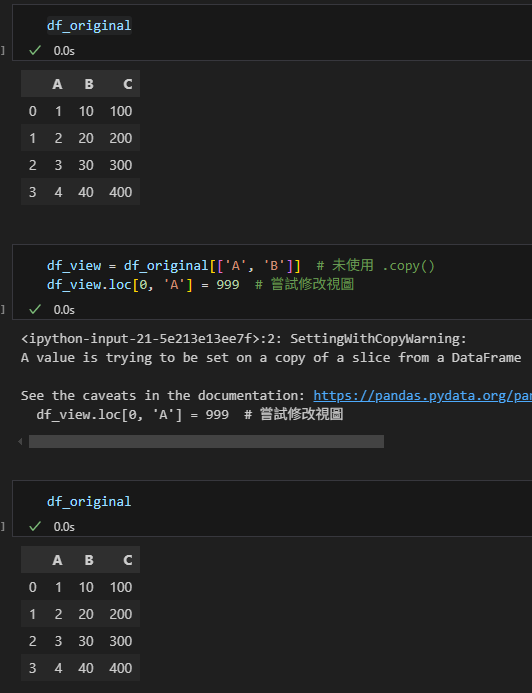Viewport: 532px width, 693px height.
Task: Focus the last df_original code cell
Action: [x=272, y=508]
